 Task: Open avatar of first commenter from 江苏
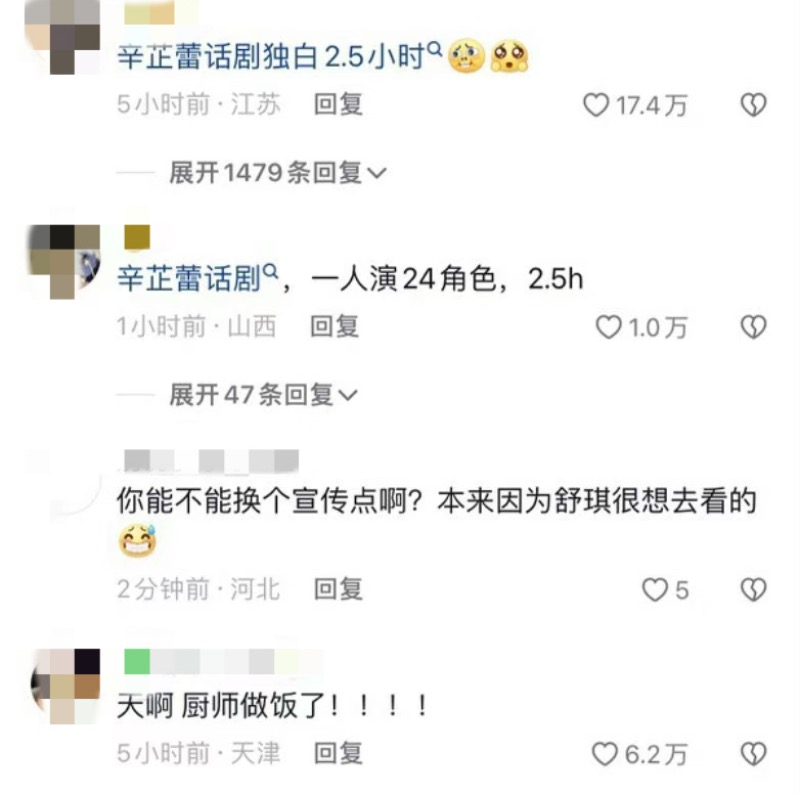coord(62,37)
